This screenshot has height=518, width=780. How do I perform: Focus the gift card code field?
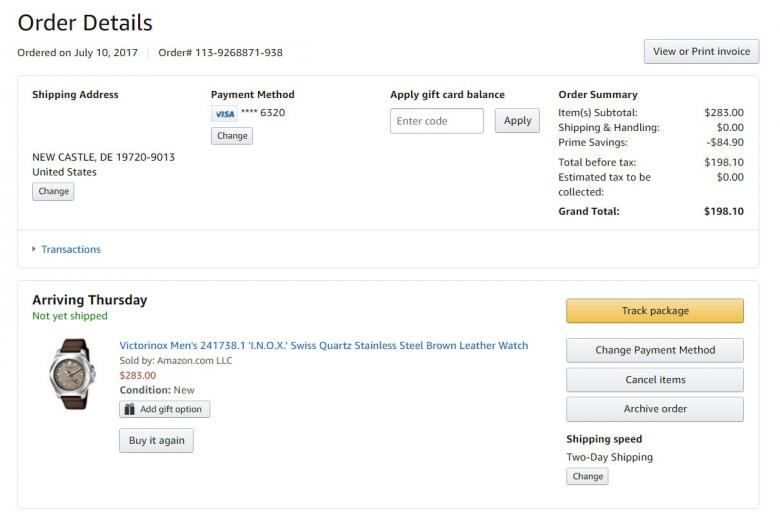[436, 121]
